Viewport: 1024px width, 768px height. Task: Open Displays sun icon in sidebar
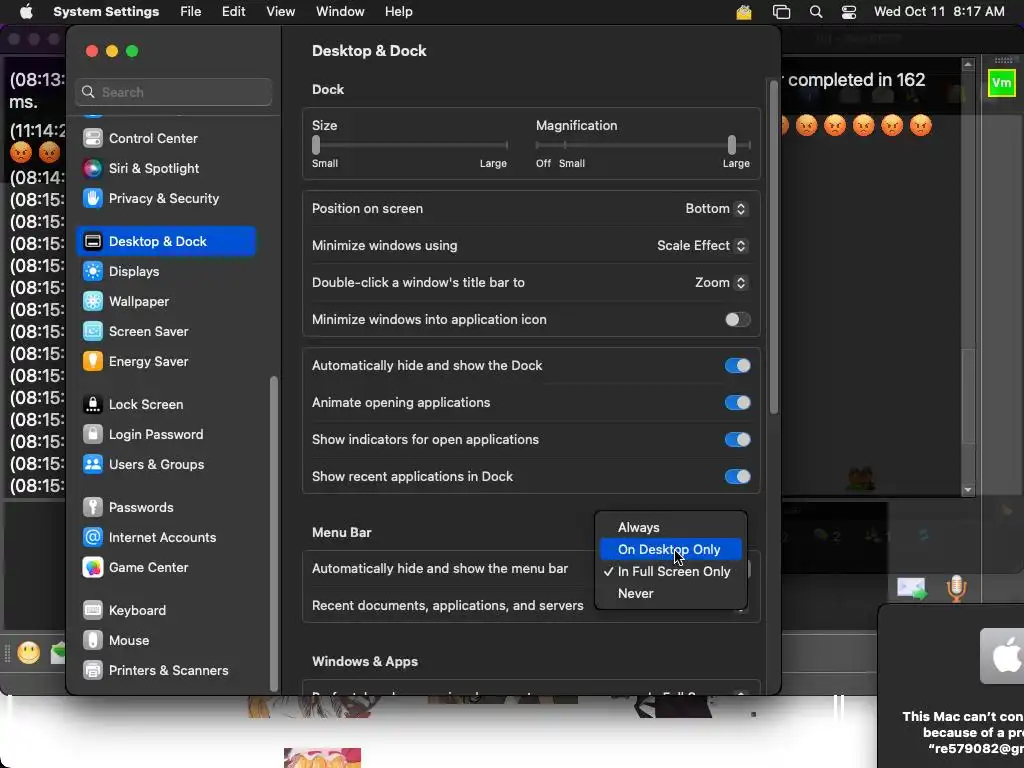(93, 272)
